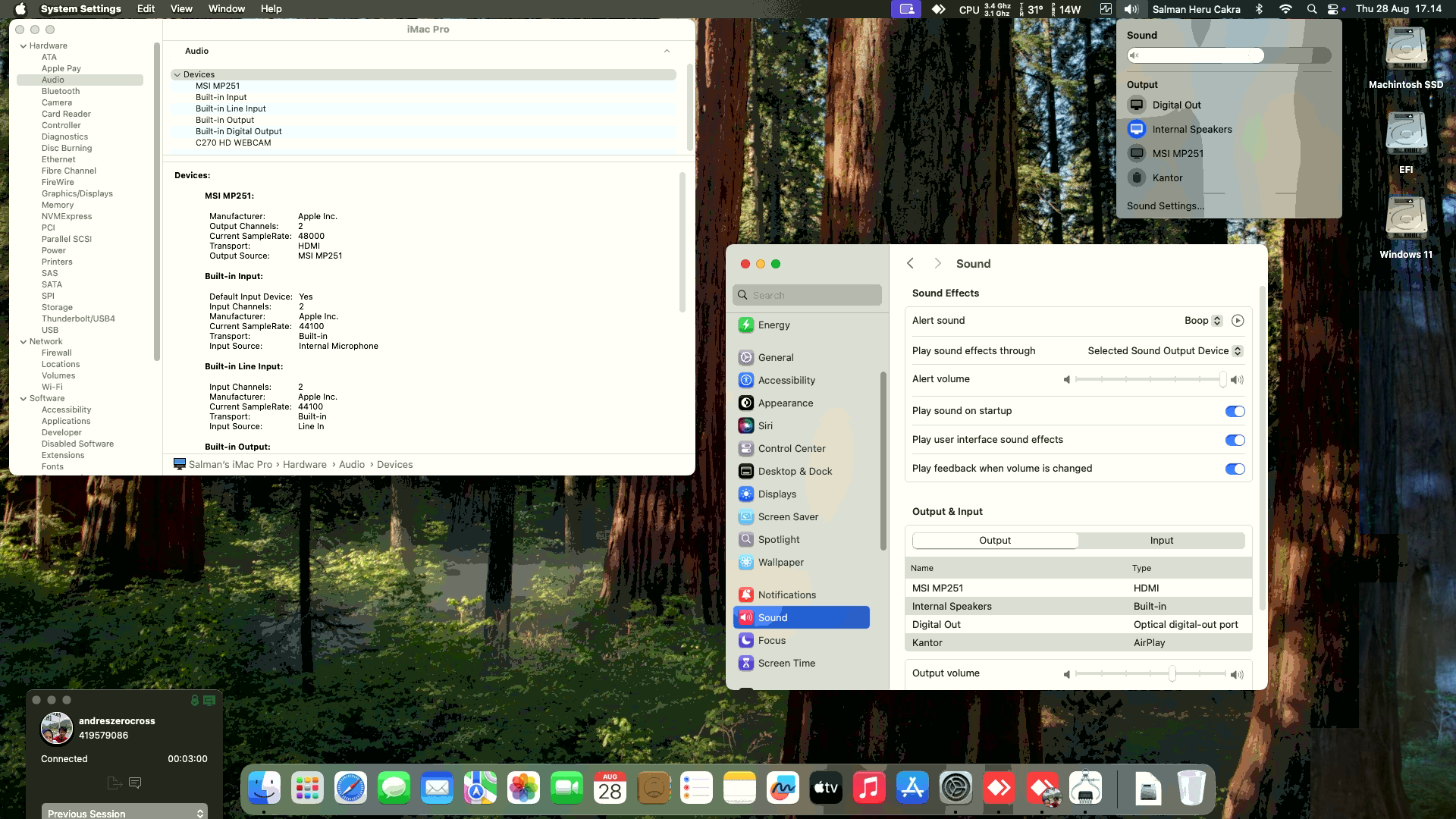Open App Store from the Dock

click(912, 789)
